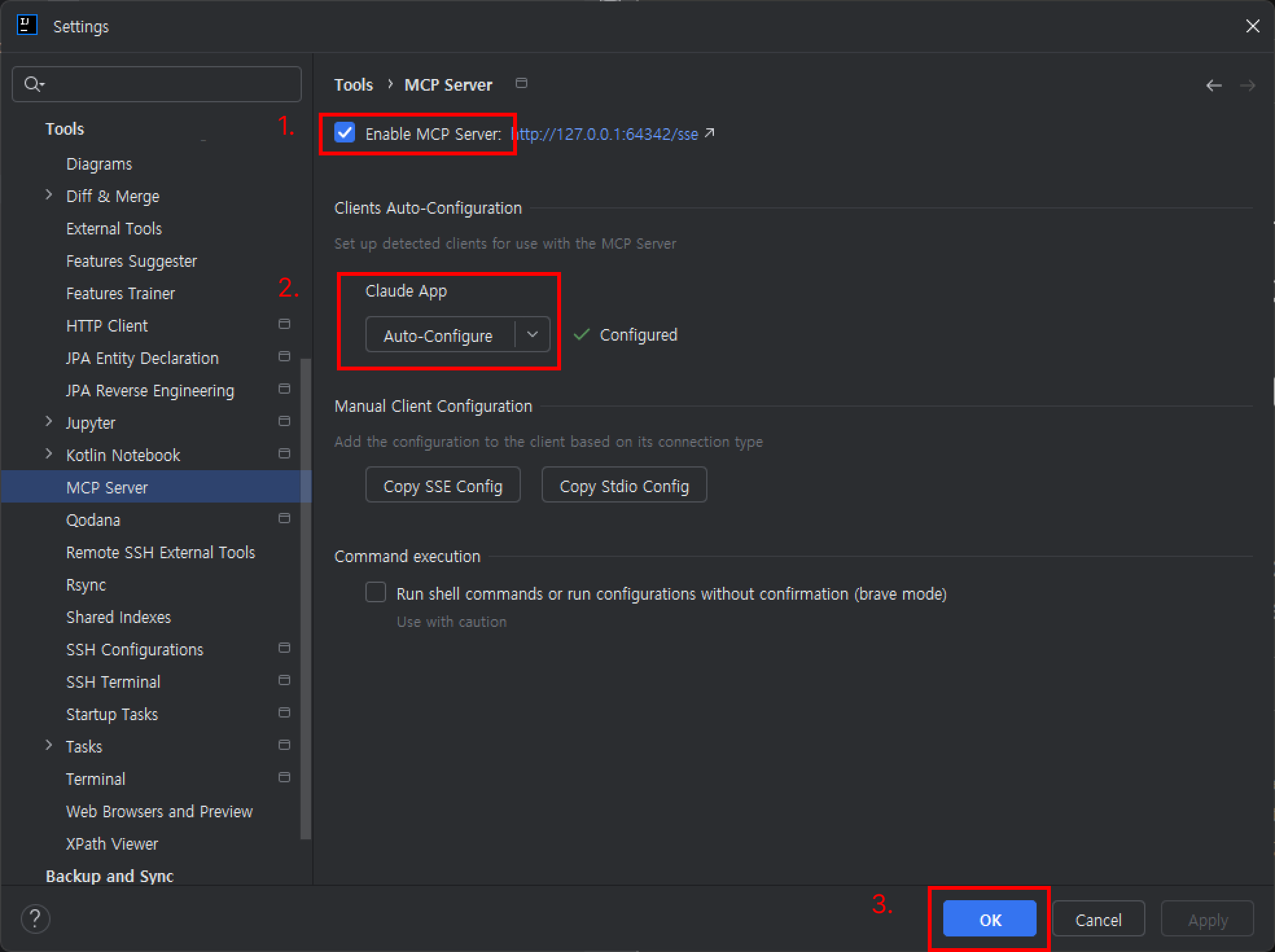Click project-scope icon next to Terminal

pos(284,777)
